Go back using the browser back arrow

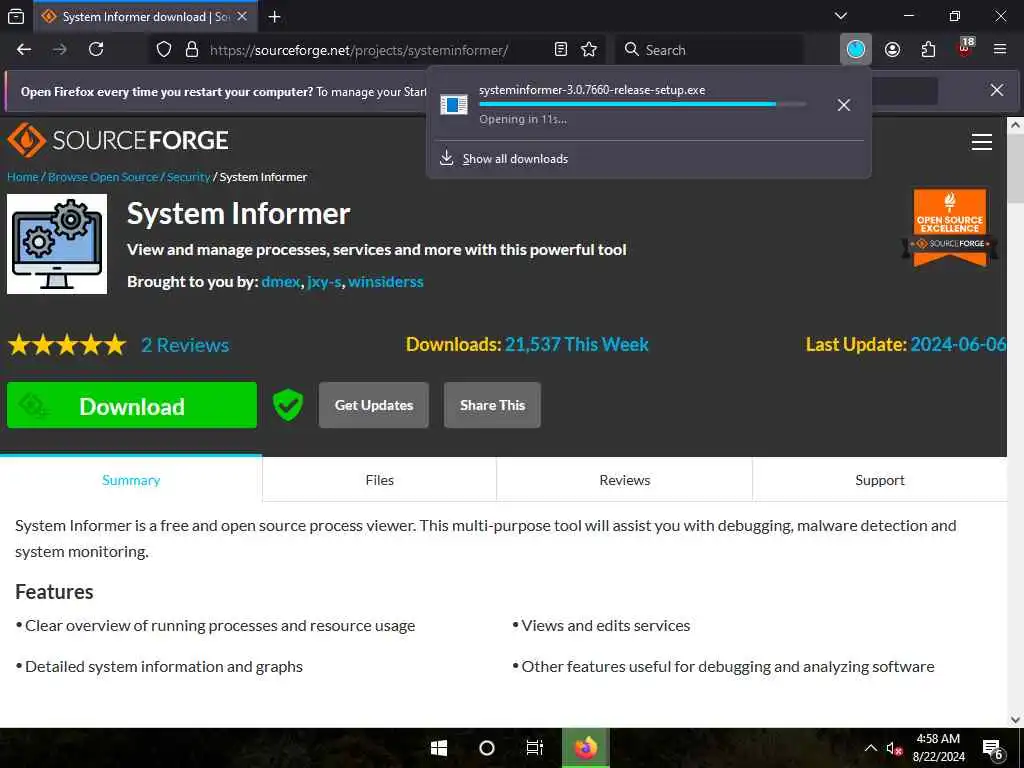pyautogui.click(x=24, y=50)
